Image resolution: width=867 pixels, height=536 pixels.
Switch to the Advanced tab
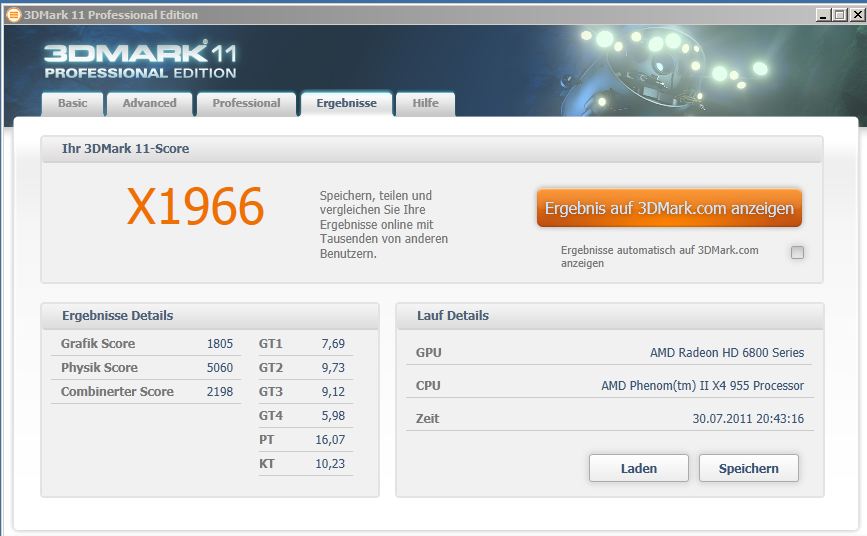(x=149, y=103)
